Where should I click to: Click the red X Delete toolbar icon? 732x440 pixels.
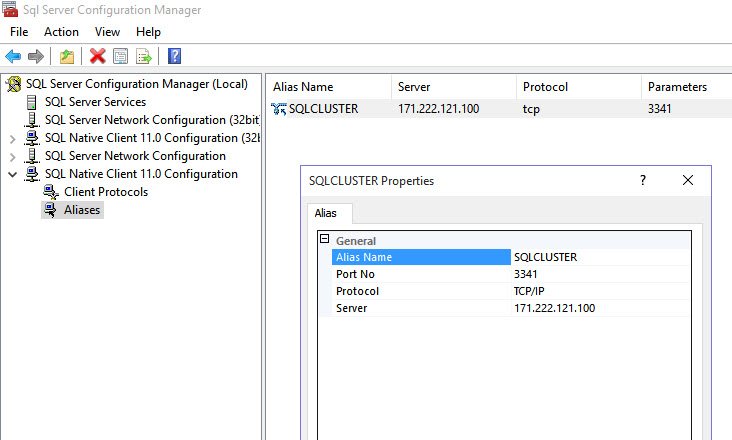(97, 56)
